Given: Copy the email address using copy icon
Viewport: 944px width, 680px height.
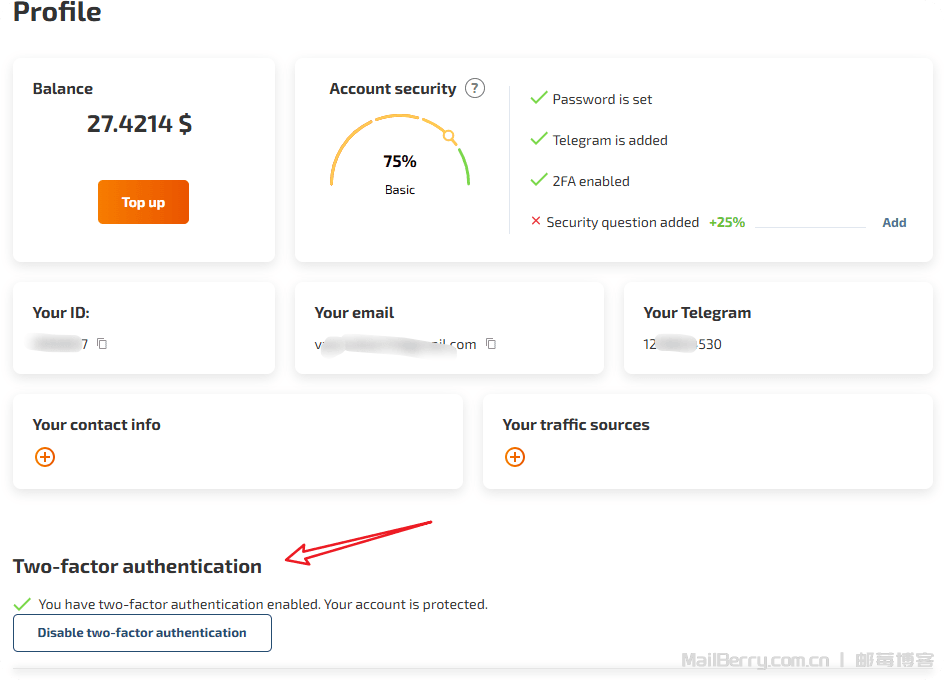Looking at the screenshot, I should point(491,344).
